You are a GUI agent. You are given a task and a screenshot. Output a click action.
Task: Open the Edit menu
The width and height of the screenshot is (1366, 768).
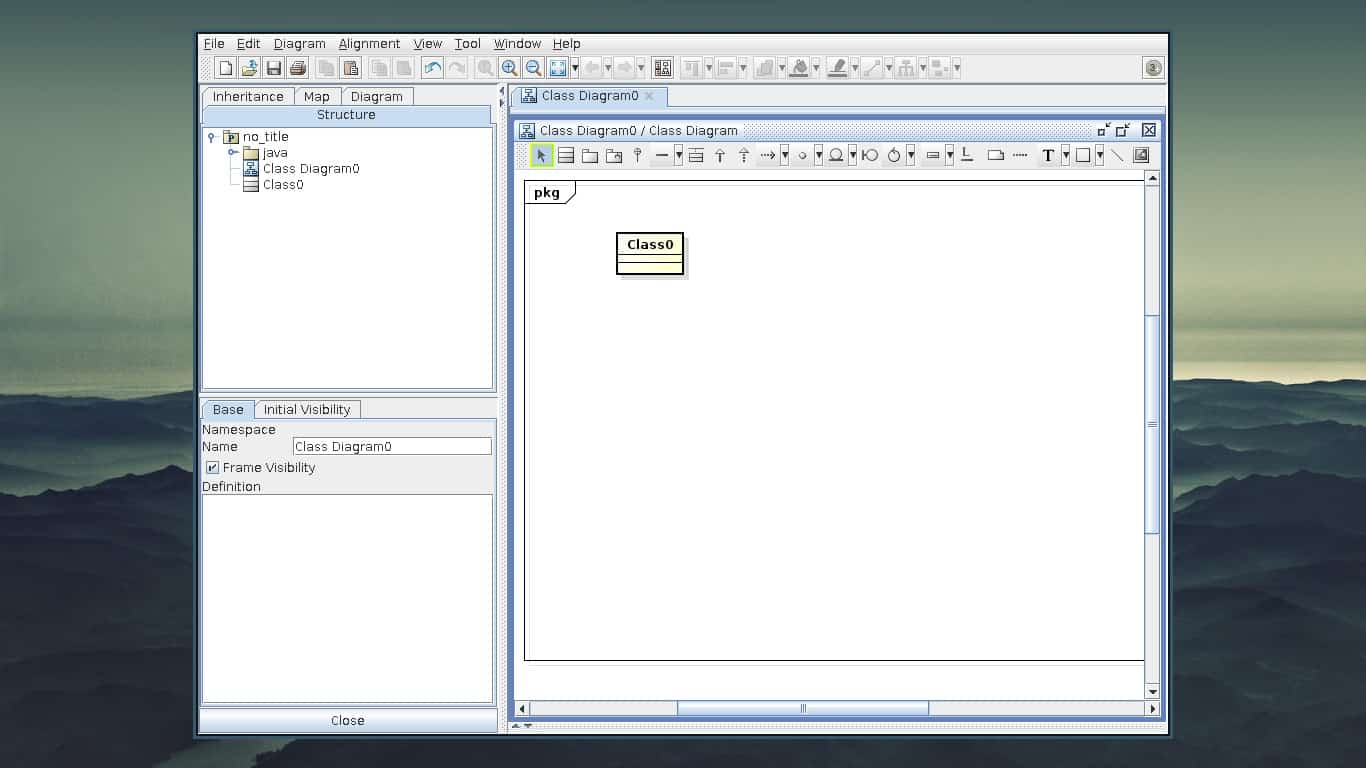tap(248, 44)
